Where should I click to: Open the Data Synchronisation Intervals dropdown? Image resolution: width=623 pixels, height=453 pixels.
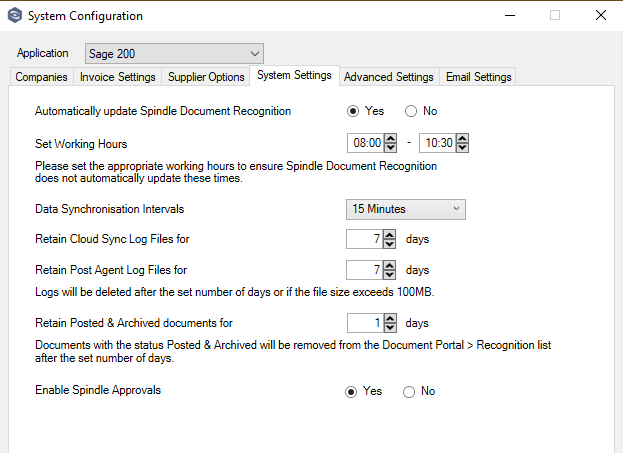406,209
